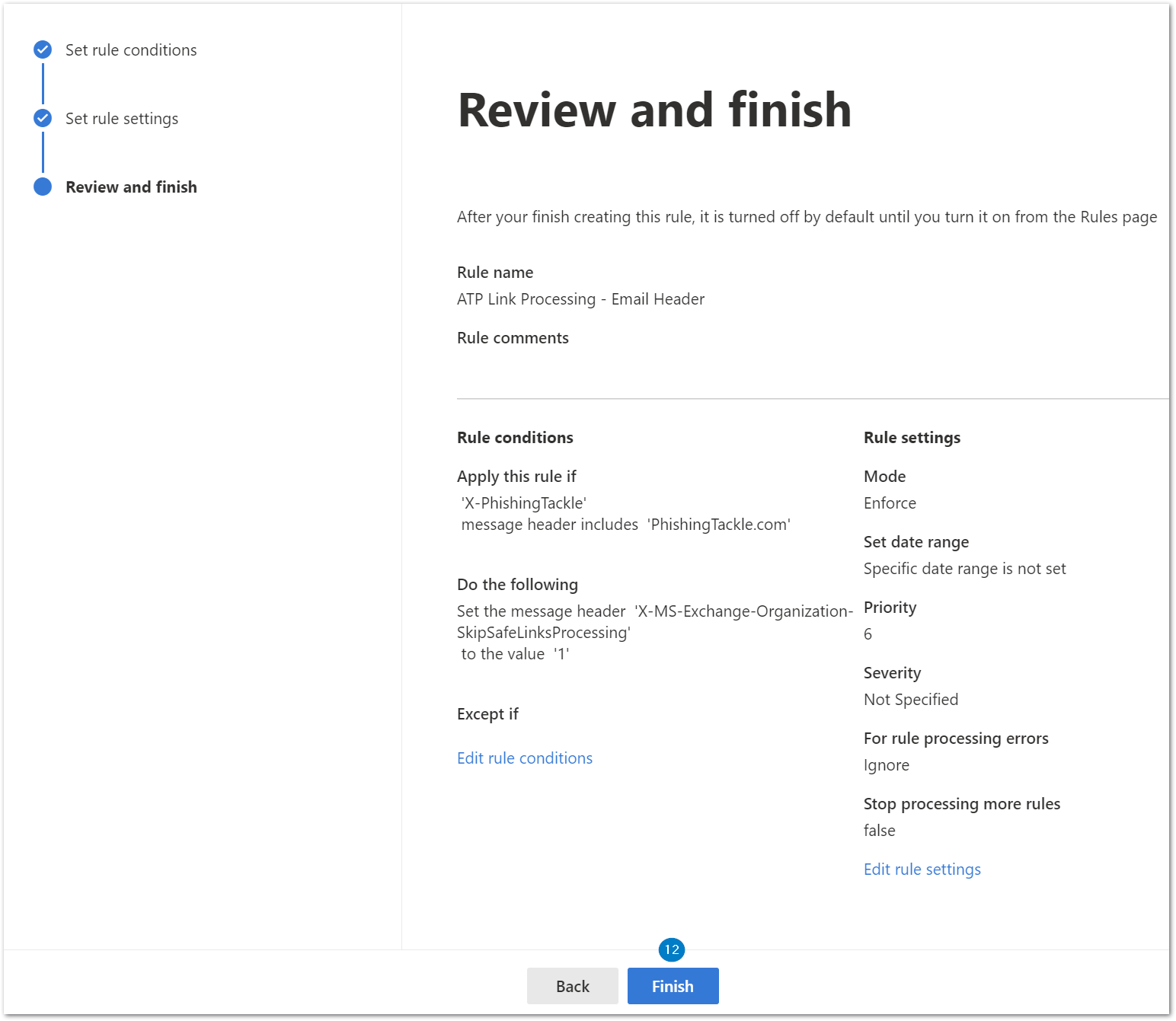
Task: Click 'Specific date range is not set' text
Action: [x=965, y=569]
